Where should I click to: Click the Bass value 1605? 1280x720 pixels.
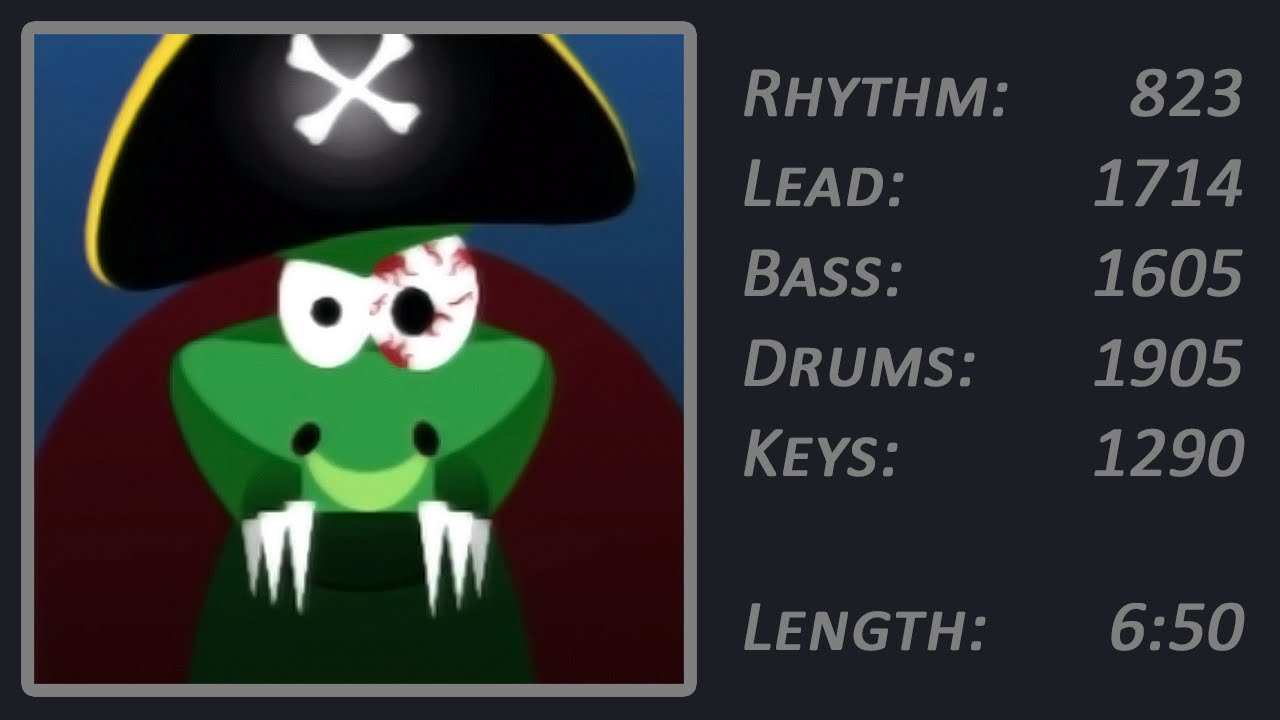1168,274
